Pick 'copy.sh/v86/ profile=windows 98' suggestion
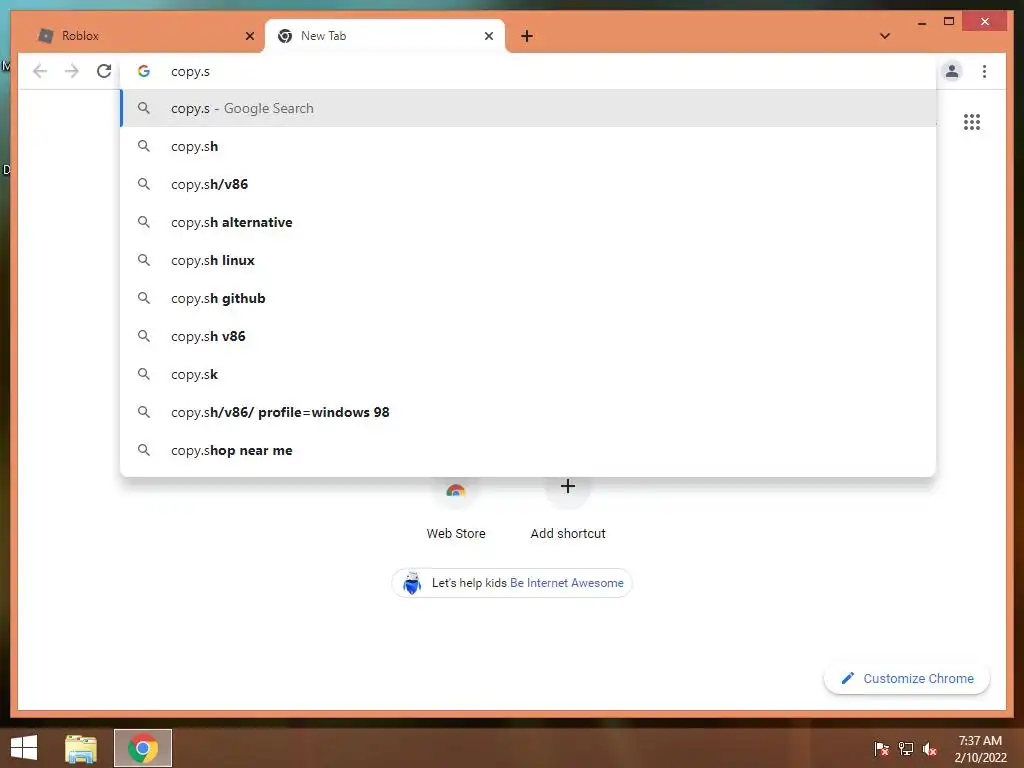This screenshot has width=1024, height=768. coord(528,412)
